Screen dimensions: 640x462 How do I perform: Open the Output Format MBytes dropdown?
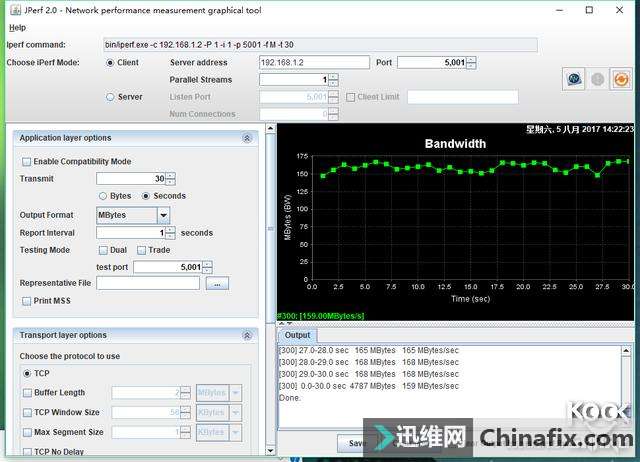[x=164, y=215]
